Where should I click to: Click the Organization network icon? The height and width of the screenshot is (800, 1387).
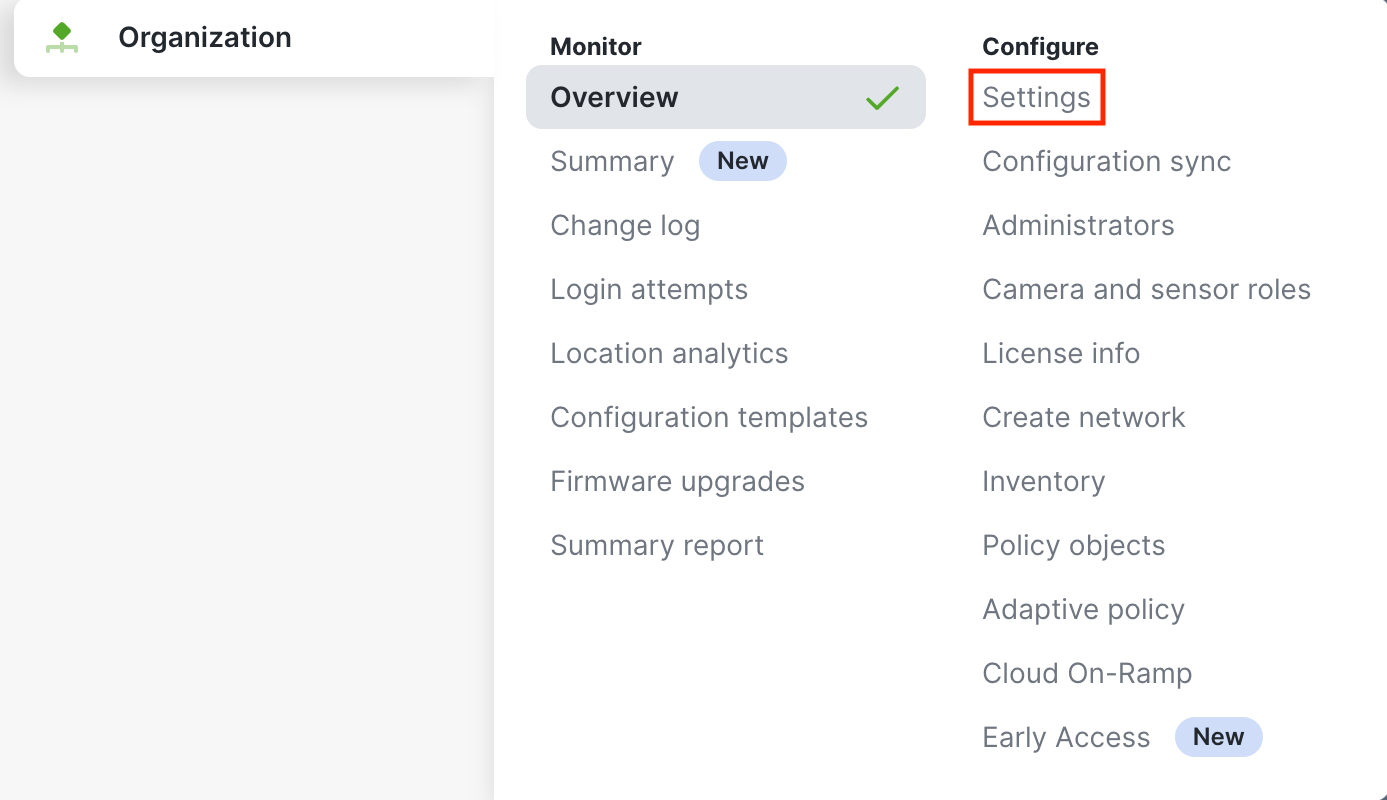62,38
